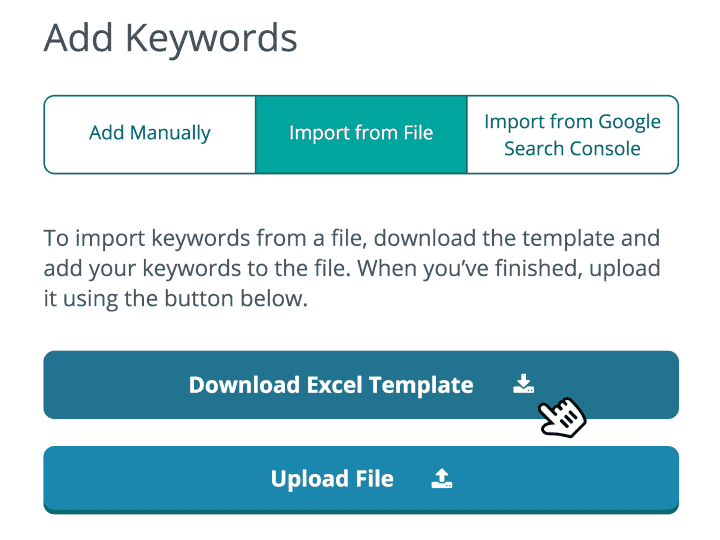Switch to the Import from File tab

click(361, 134)
